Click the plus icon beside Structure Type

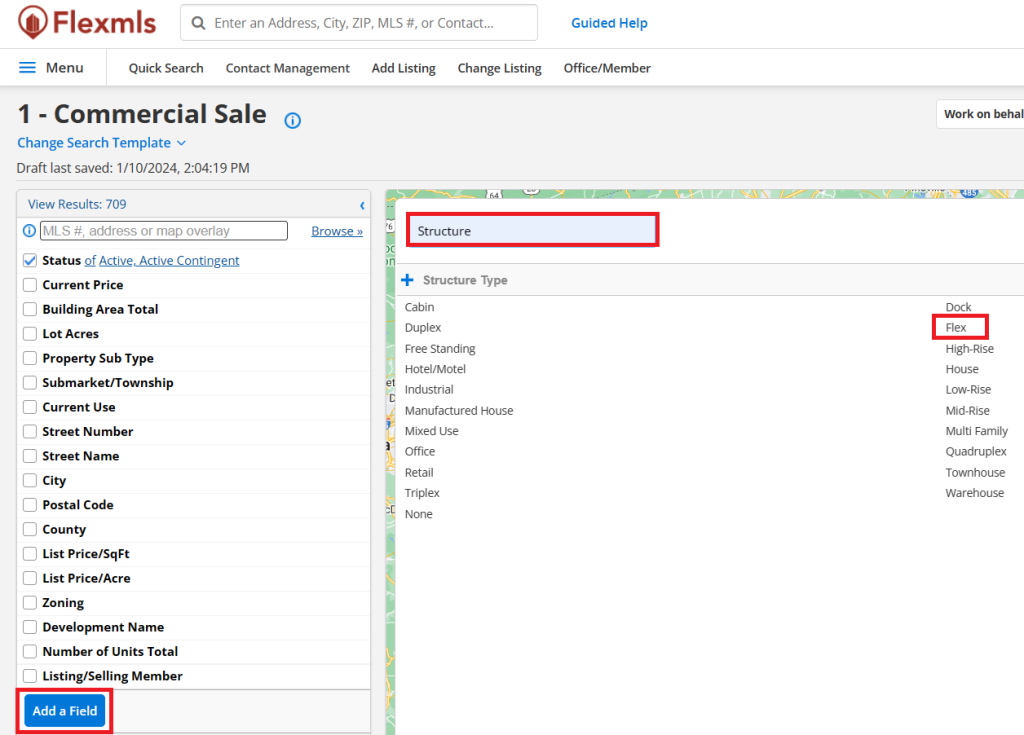point(408,280)
